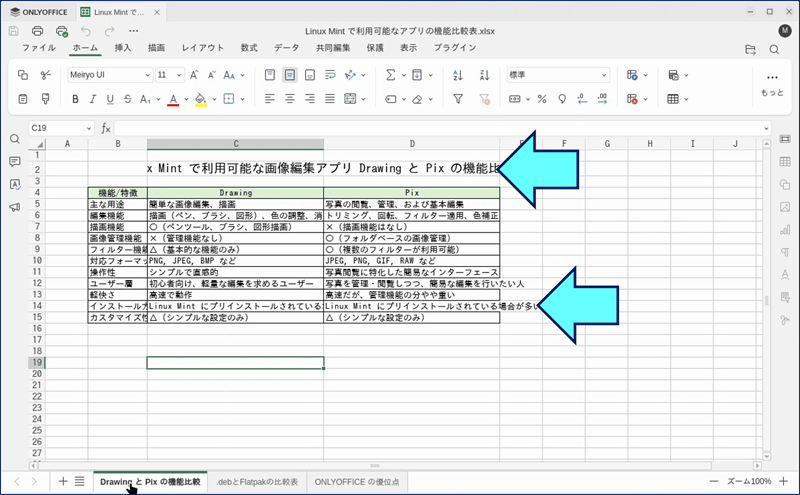Screen dimensions: 800x495
Task: Switch to the データ tab
Action: coord(286,47)
